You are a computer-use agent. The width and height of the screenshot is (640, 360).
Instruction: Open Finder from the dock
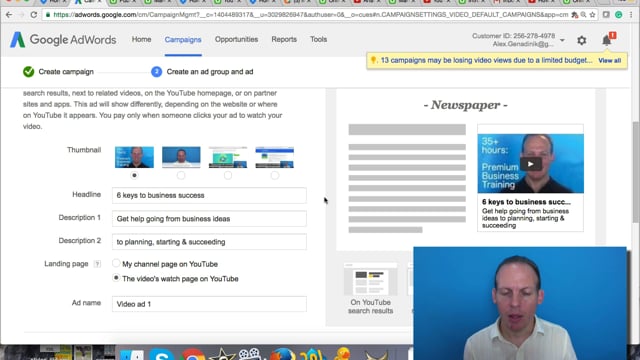(131, 354)
